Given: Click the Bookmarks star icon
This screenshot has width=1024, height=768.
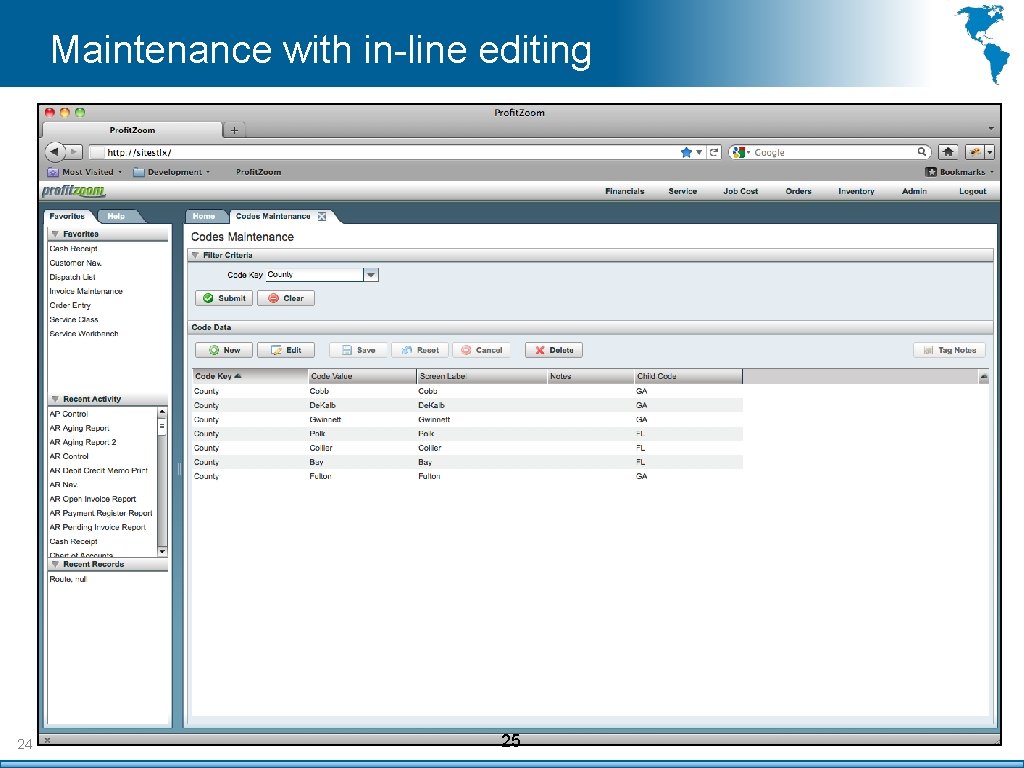Looking at the screenshot, I should pyautogui.click(x=931, y=172).
